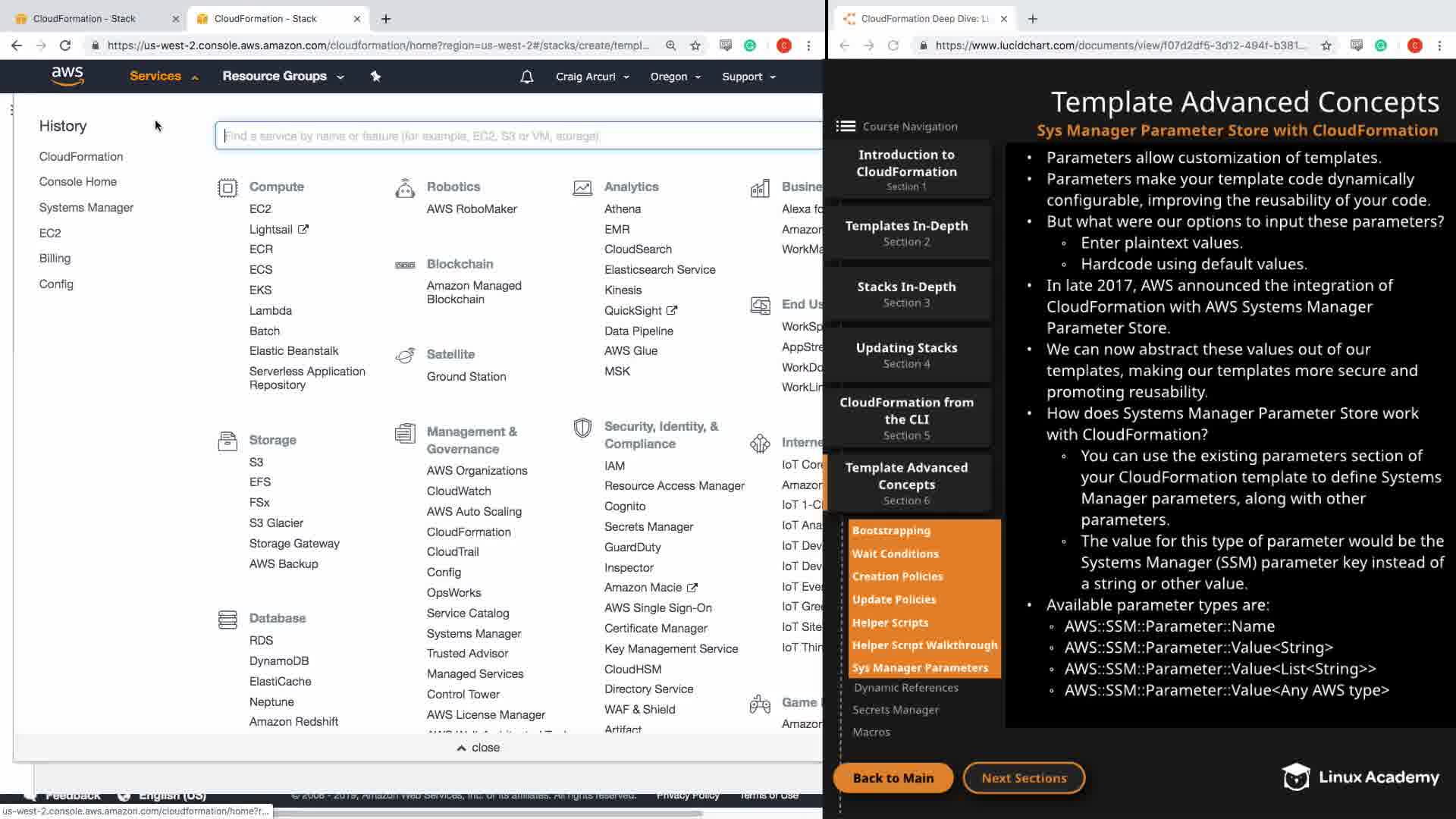
Task: Click the Robotics category robot icon
Action: pyautogui.click(x=405, y=188)
